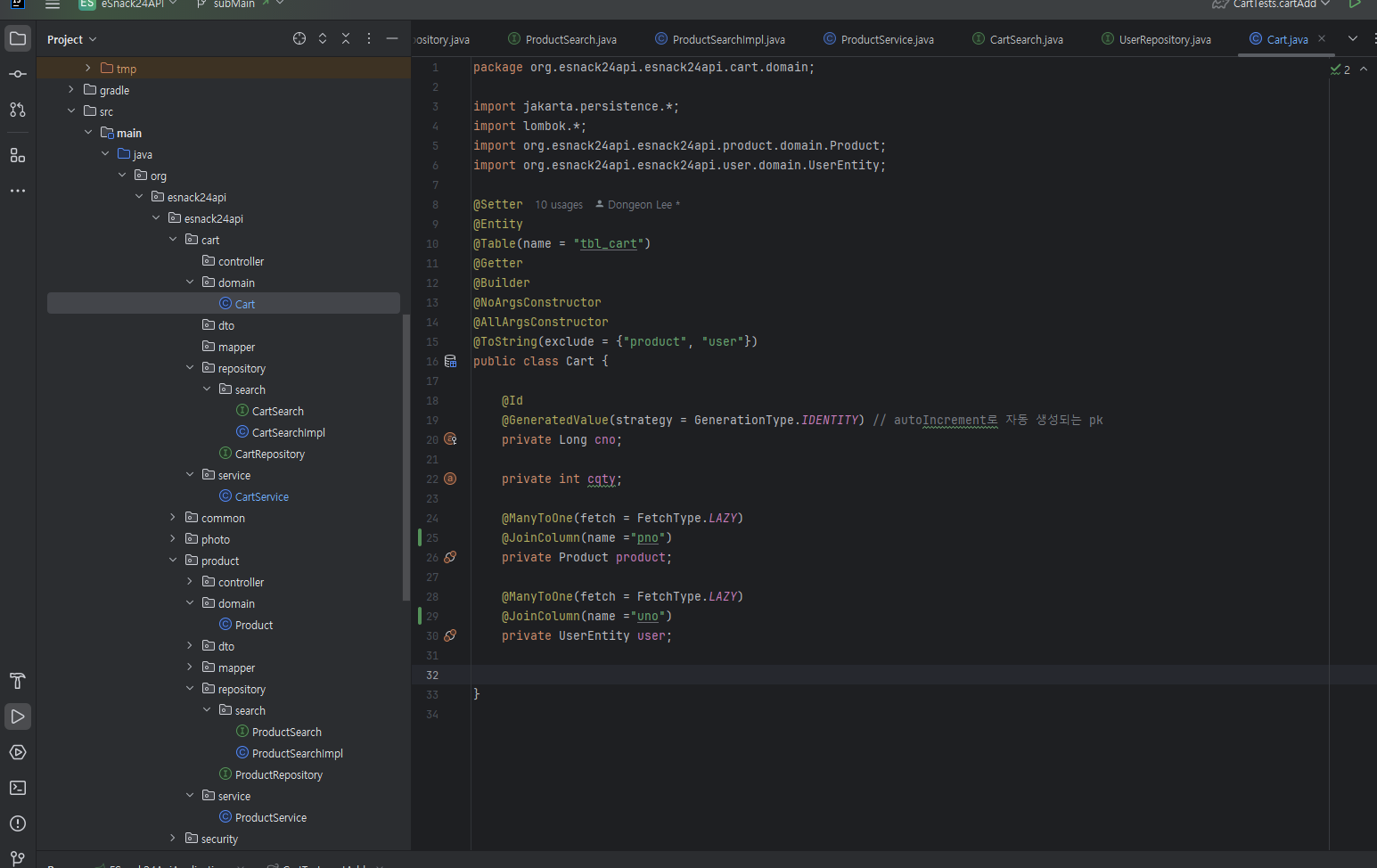The width and height of the screenshot is (1377, 868).
Task: Switch to the ProductService.java tab
Action: [x=887, y=39]
